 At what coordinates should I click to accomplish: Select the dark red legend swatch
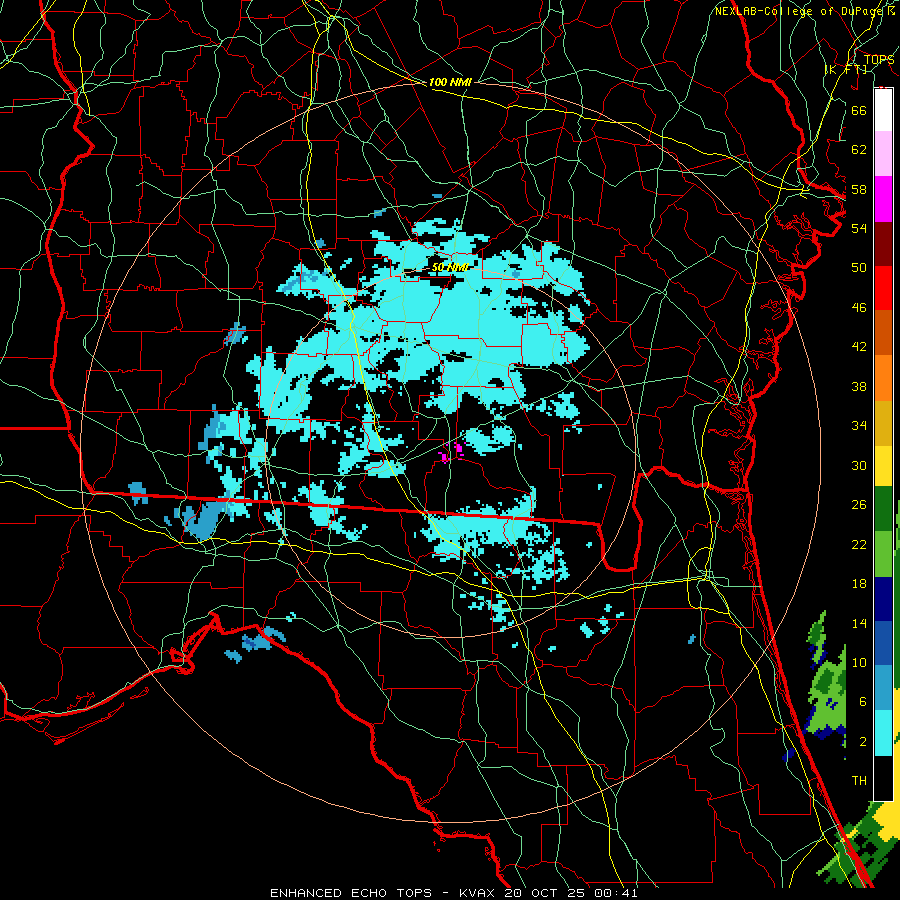[883, 243]
